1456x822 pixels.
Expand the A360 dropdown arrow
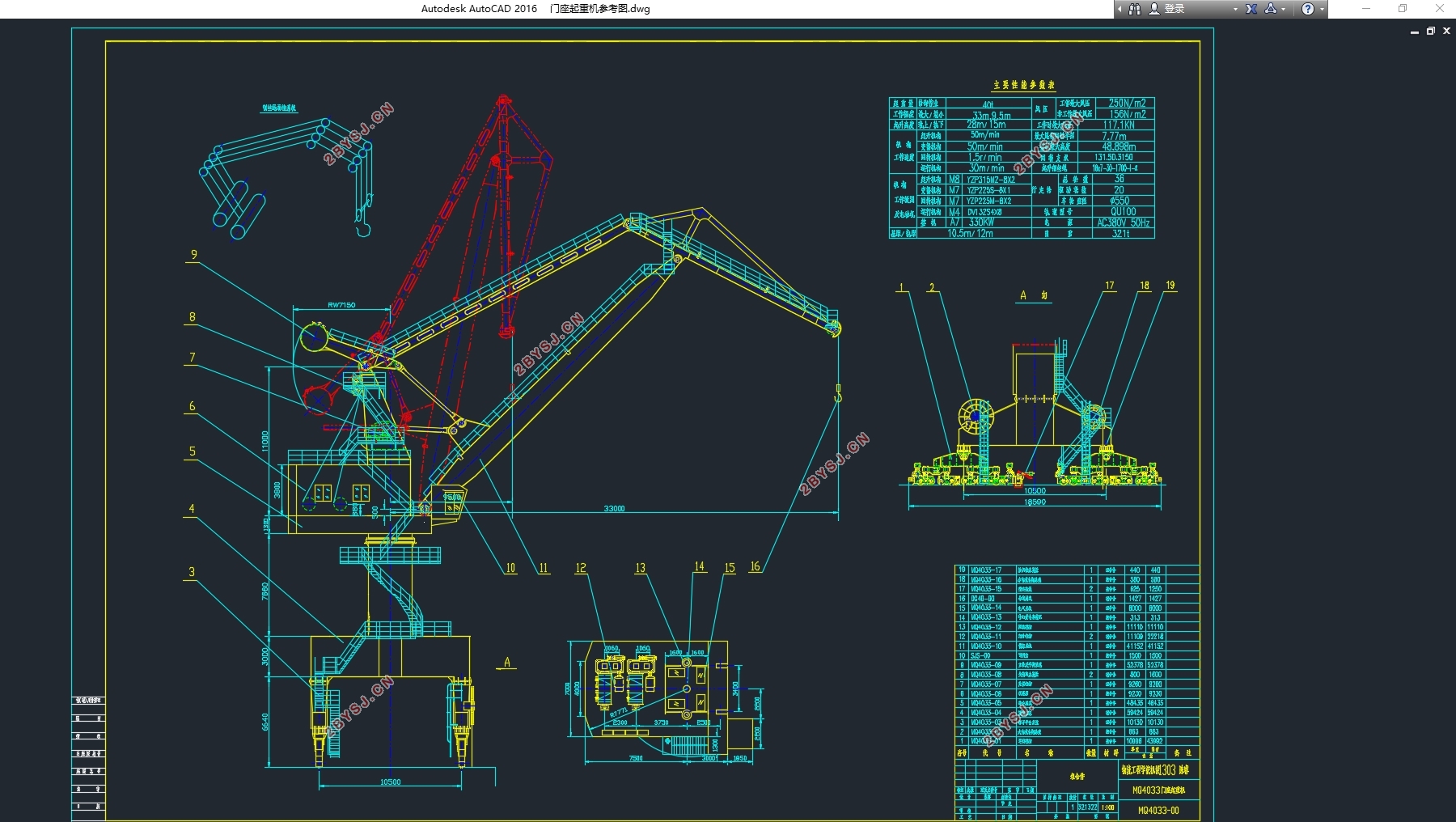coord(1283,9)
